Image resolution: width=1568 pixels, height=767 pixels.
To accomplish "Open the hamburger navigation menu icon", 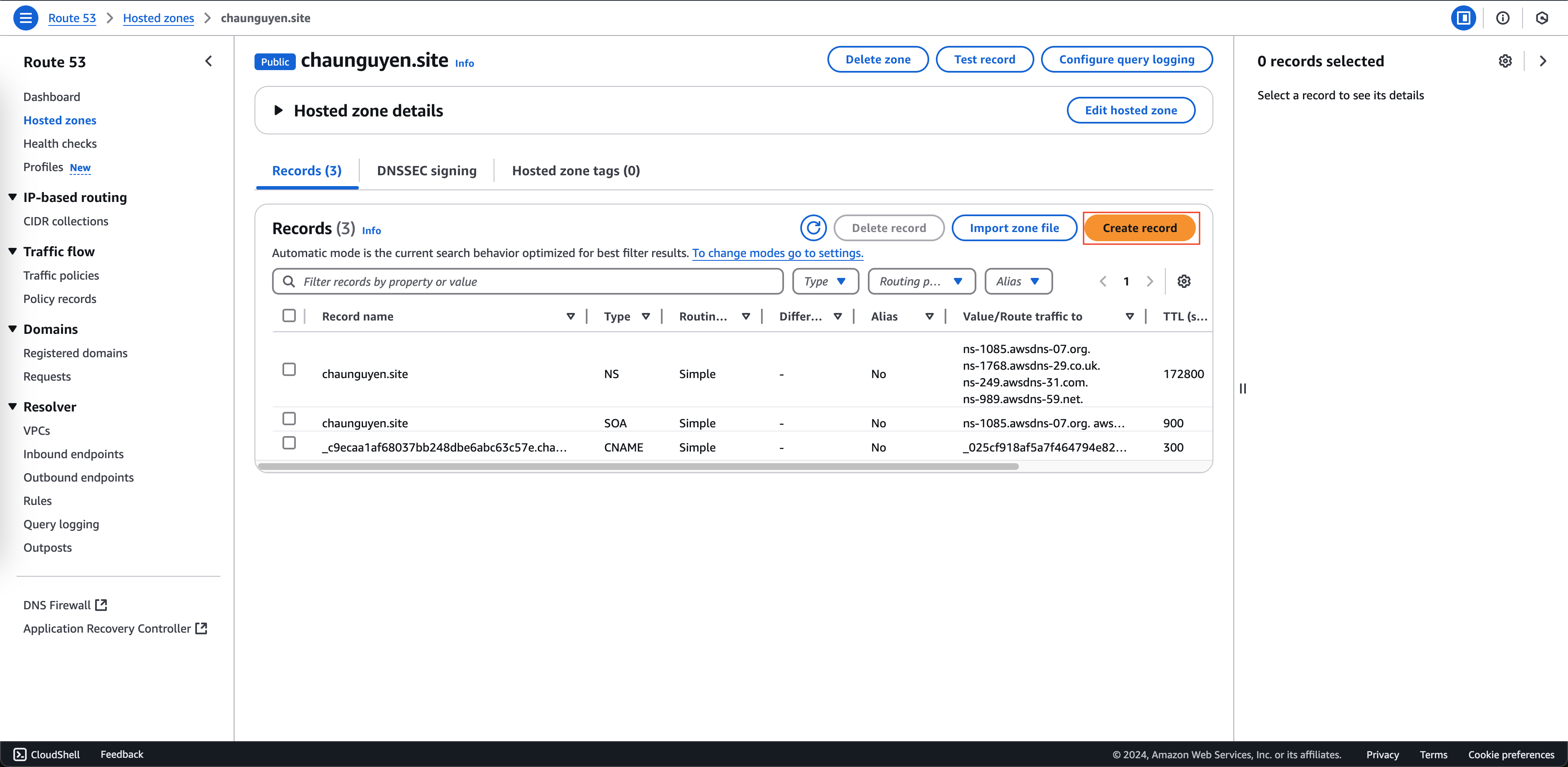I will tap(25, 18).
